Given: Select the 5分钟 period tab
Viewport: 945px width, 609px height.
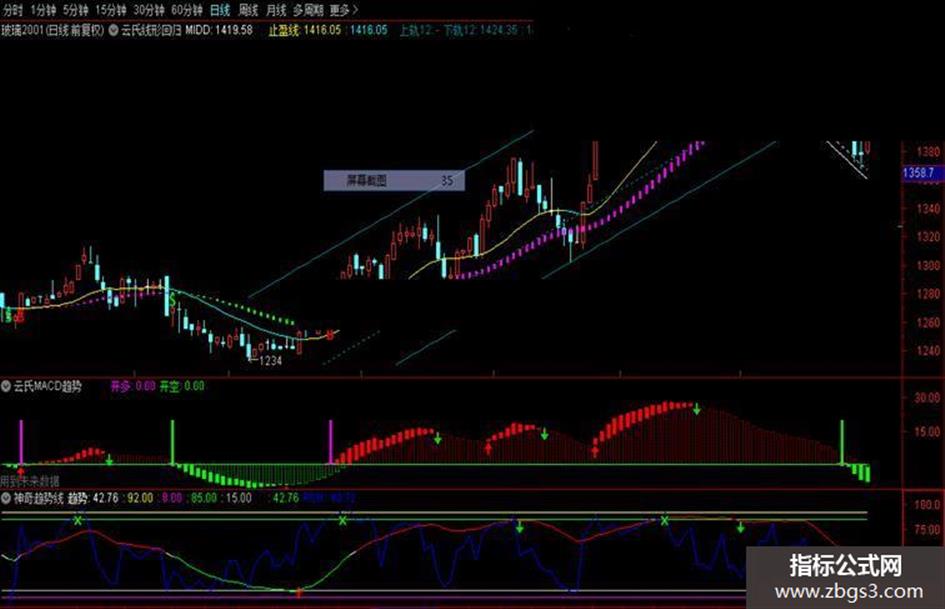Looking at the screenshot, I should click(75, 10).
